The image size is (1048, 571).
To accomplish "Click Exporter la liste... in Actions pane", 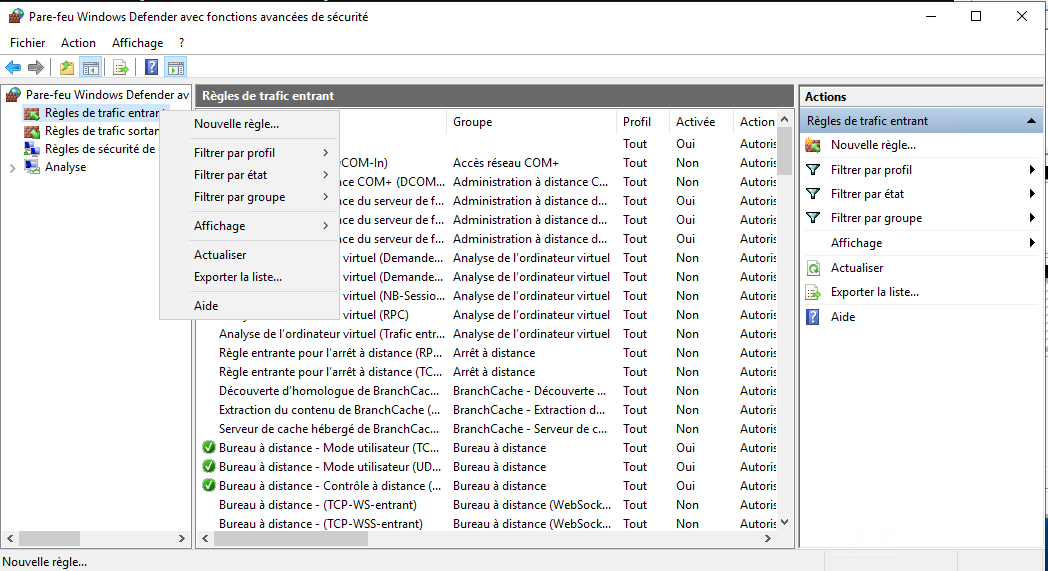I will pos(874,292).
